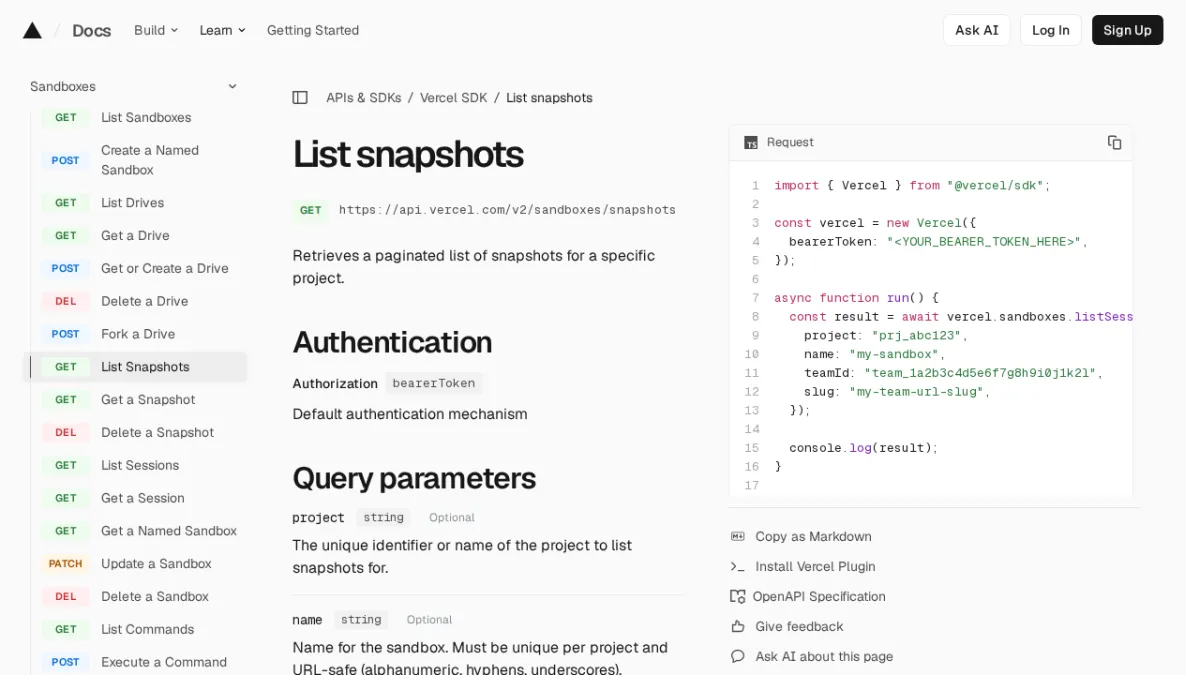Screen dimensions: 1200x675
Task: Click the DEL badge beside Delete a Drive
Action: click(66, 301)
